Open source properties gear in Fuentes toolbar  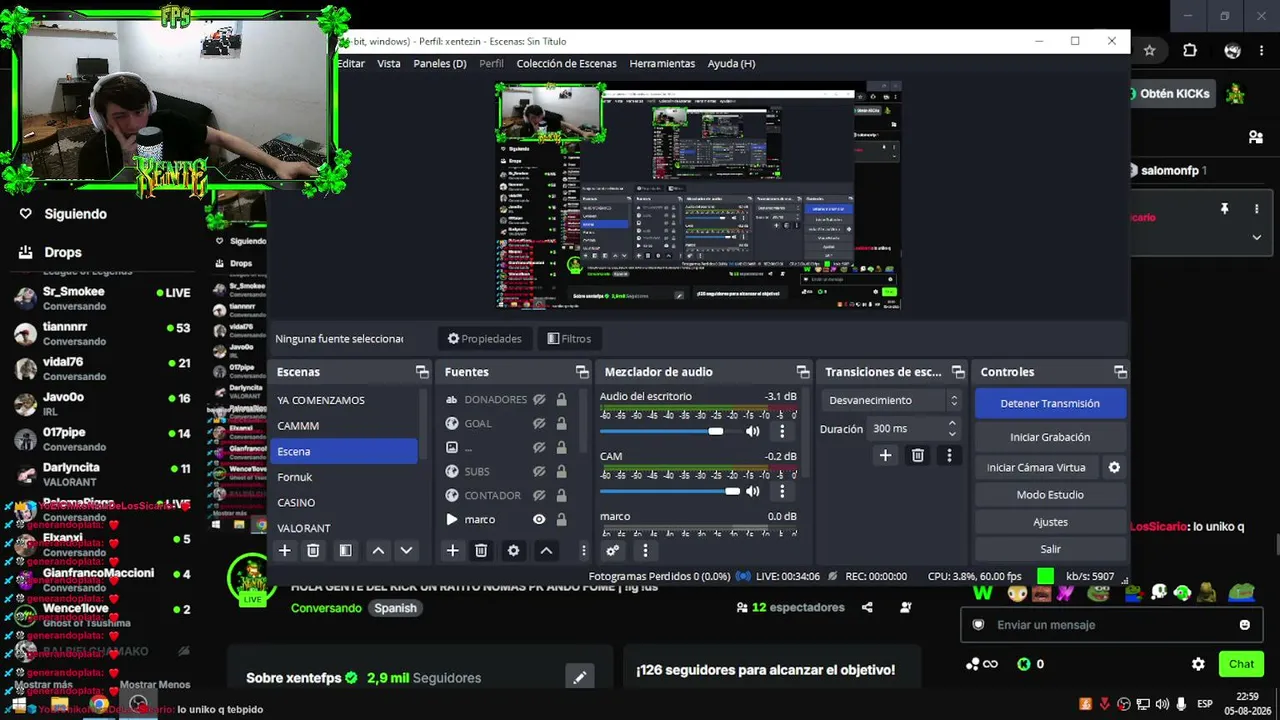513,551
